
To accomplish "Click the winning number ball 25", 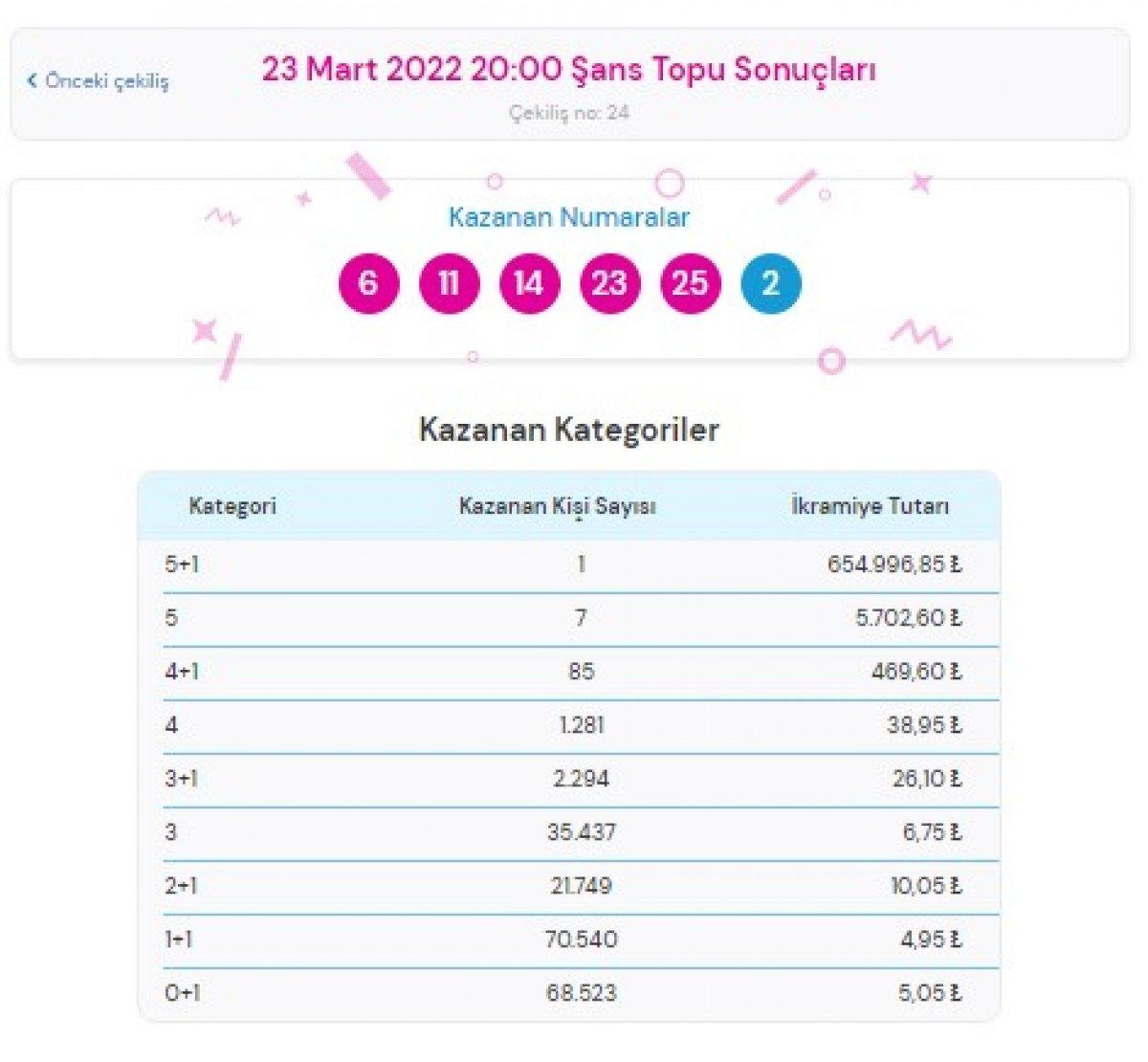I will click(x=691, y=282).
